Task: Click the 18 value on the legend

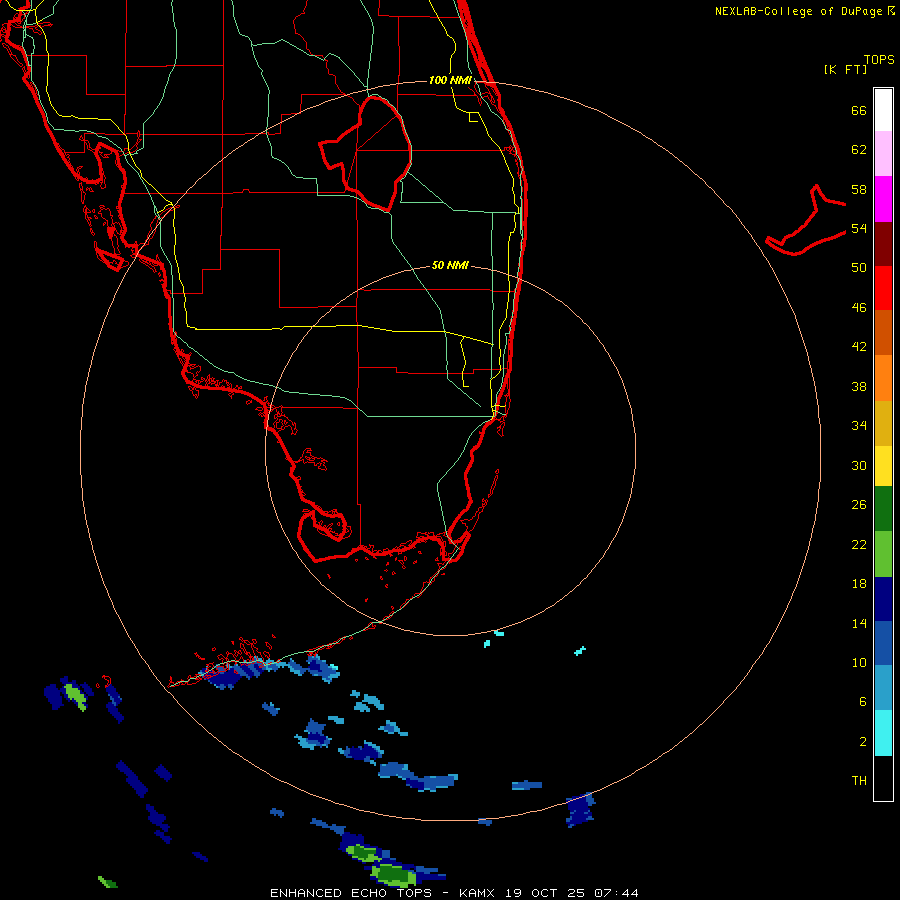Action: click(x=859, y=584)
